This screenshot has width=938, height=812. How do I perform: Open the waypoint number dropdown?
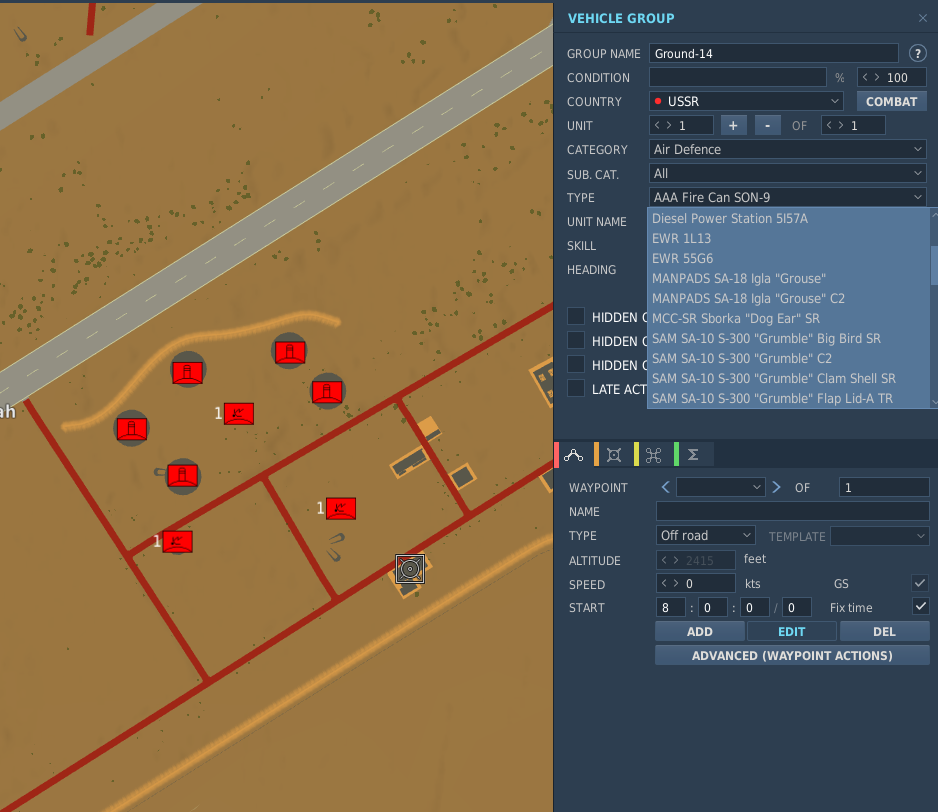pos(721,487)
